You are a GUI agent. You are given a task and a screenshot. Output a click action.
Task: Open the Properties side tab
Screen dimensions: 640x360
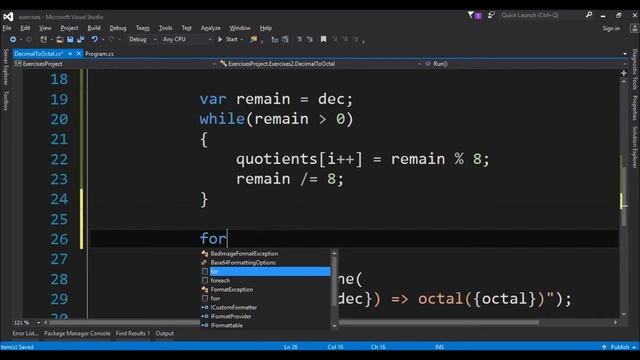point(635,108)
